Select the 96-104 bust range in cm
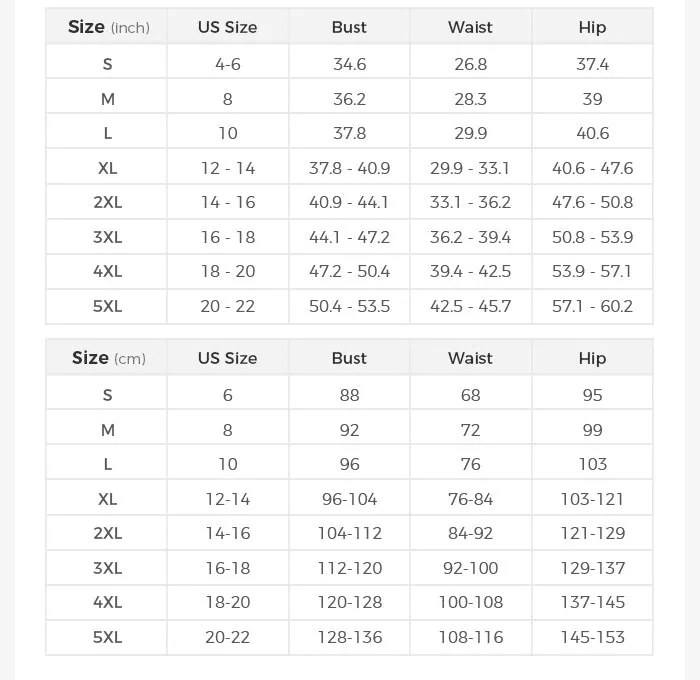 pyautogui.click(x=349, y=499)
